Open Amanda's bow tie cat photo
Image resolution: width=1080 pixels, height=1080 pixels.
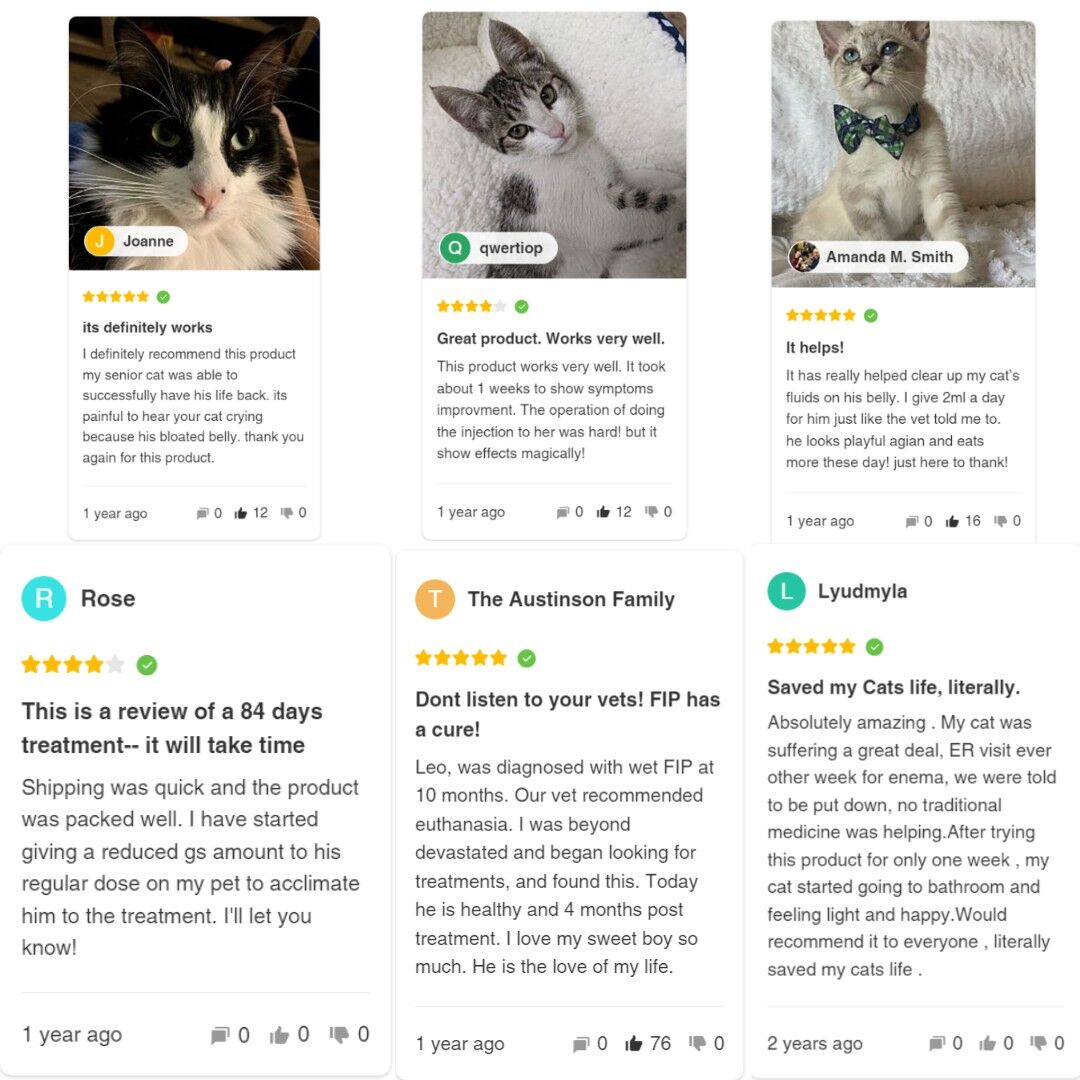(x=903, y=154)
